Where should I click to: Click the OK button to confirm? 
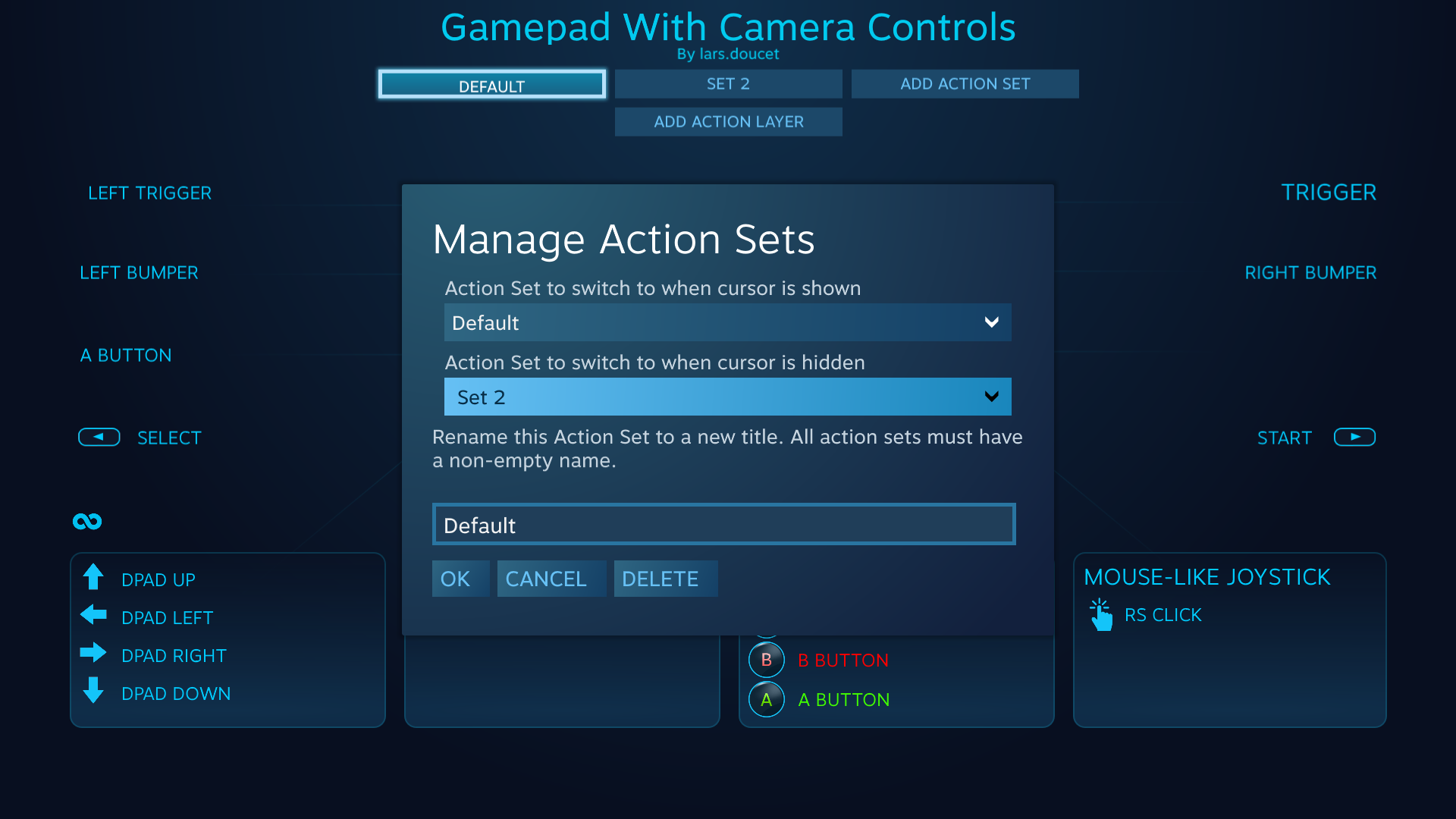[x=456, y=579]
